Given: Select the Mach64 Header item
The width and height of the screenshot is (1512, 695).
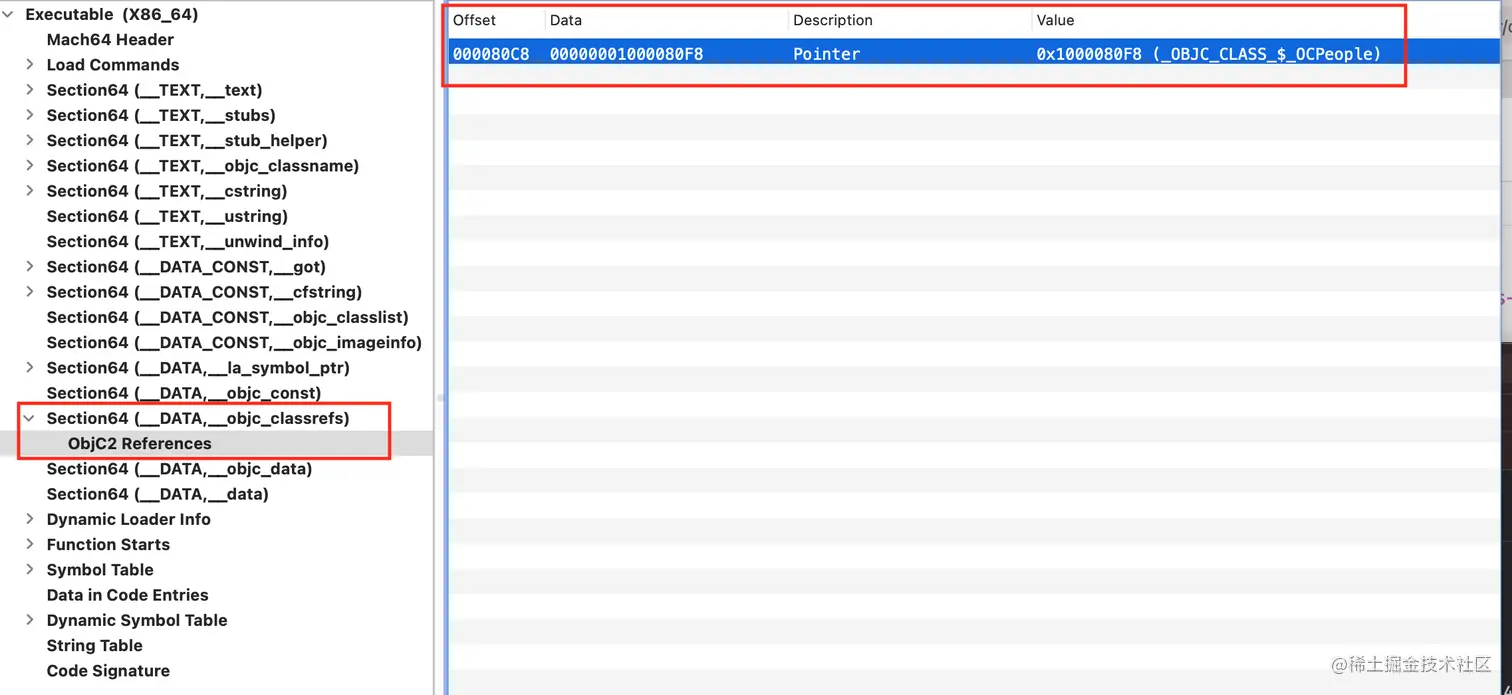Looking at the screenshot, I should tap(110, 40).
